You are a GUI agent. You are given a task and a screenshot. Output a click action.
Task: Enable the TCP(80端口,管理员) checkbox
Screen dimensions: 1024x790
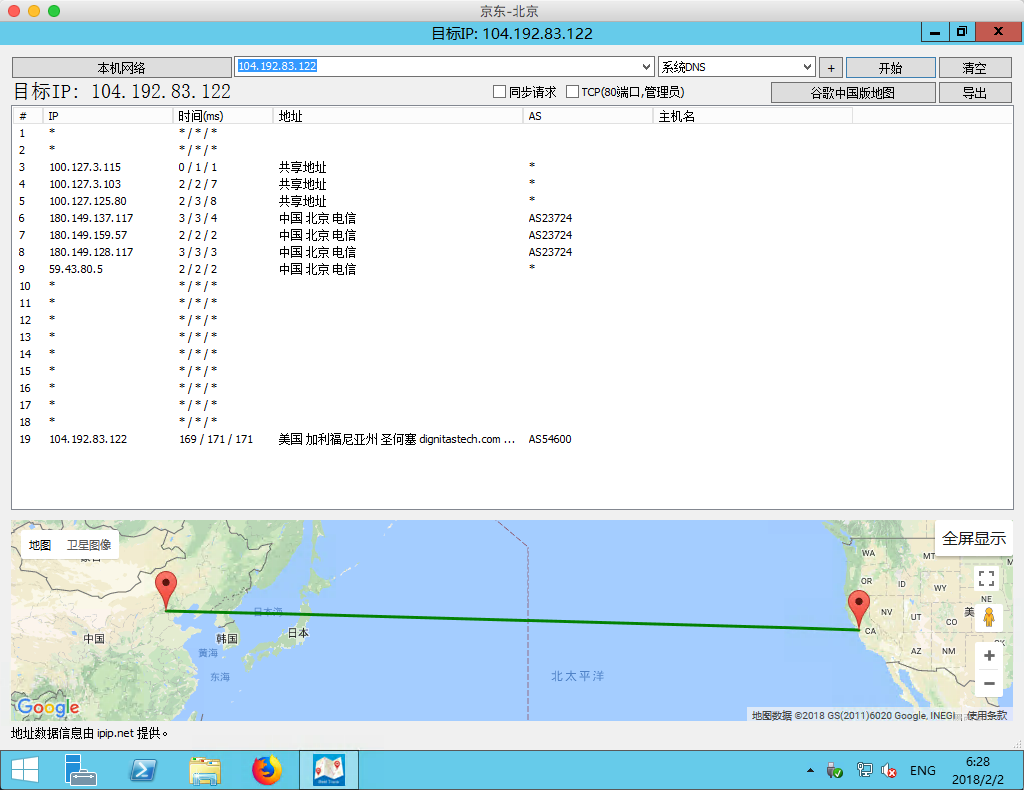click(x=573, y=92)
